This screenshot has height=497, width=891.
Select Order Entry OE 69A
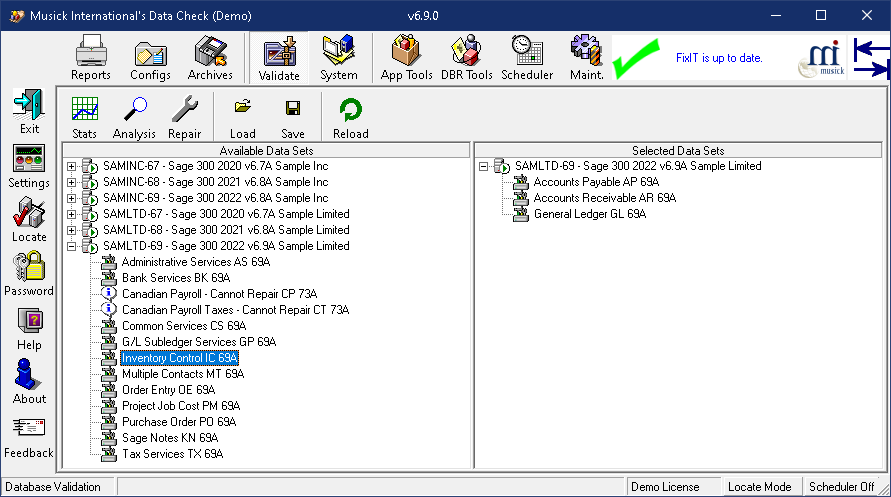[169, 390]
